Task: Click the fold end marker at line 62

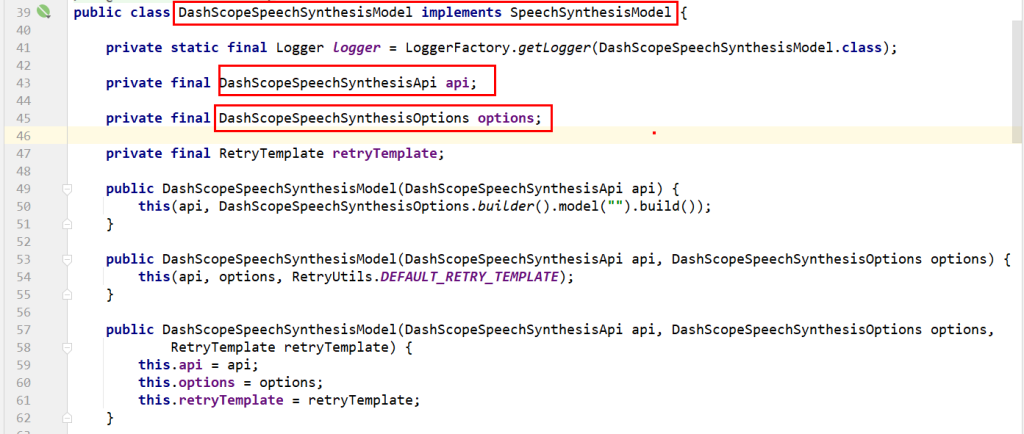Action: coord(67,417)
